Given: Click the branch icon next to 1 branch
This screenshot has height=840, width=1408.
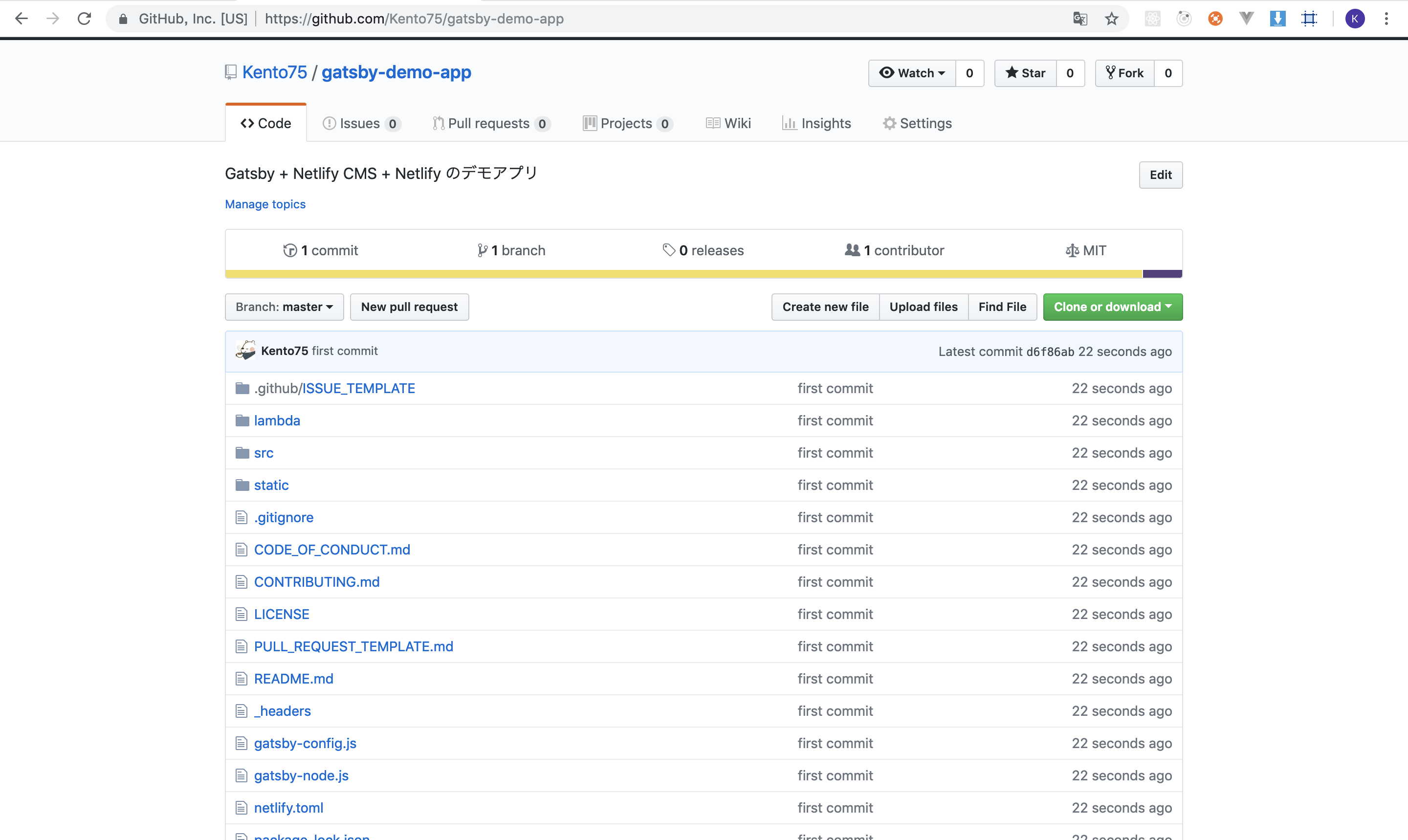Looking at the screenshot, I should pos(483,250).
